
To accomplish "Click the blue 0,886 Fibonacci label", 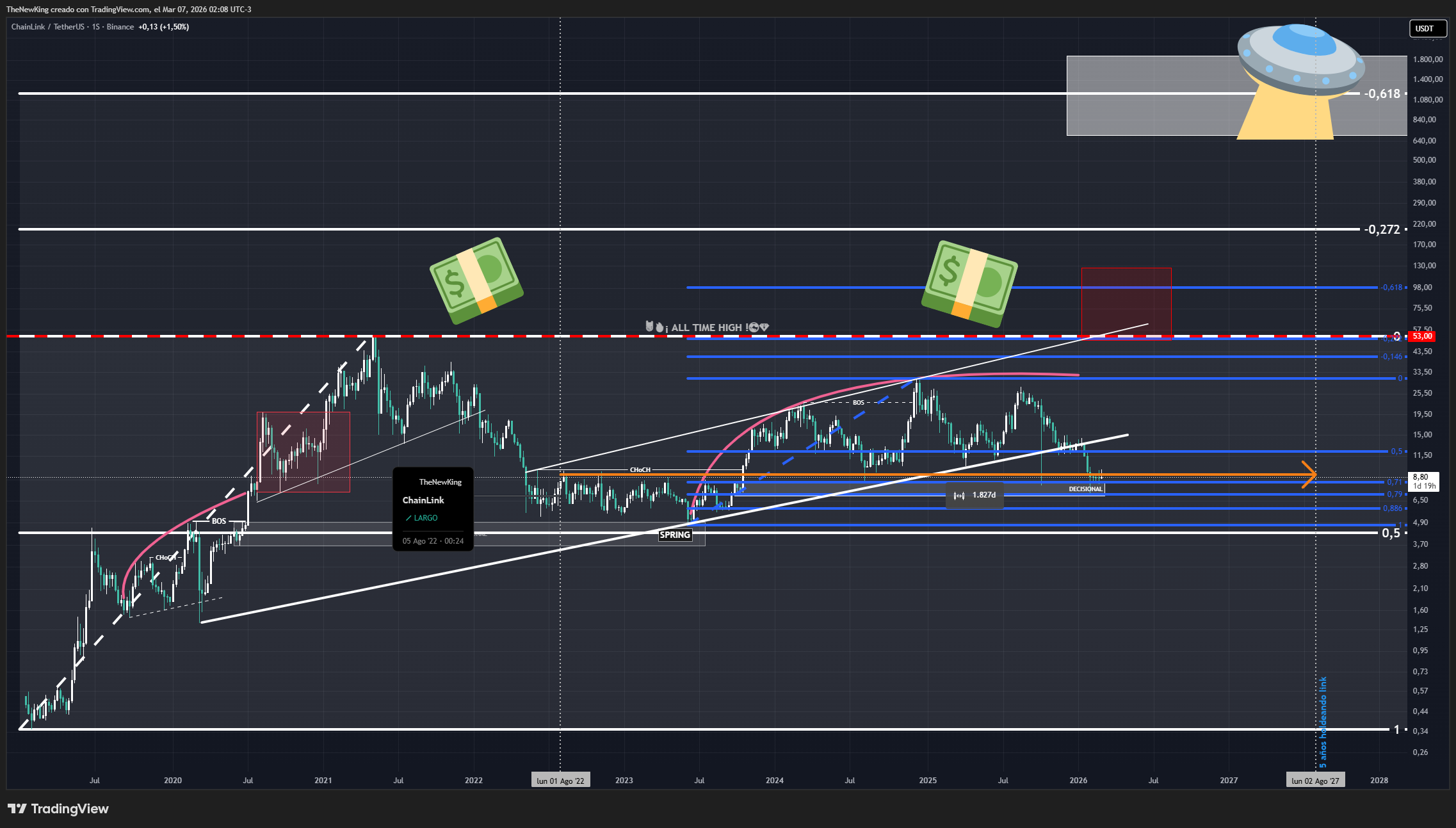I will click(x=1393, y=508).
